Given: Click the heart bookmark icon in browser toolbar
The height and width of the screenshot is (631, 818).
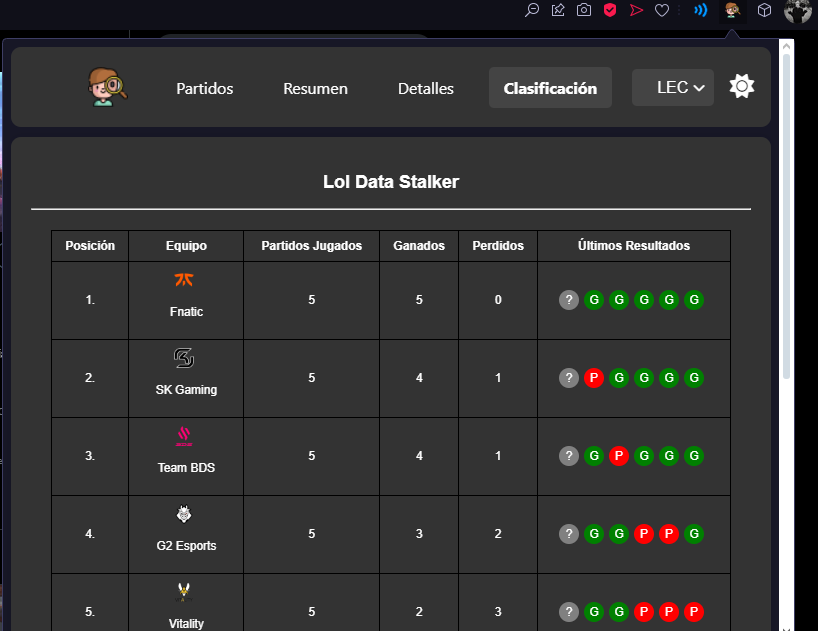Looking at the screenshot, I should [662, 10].
